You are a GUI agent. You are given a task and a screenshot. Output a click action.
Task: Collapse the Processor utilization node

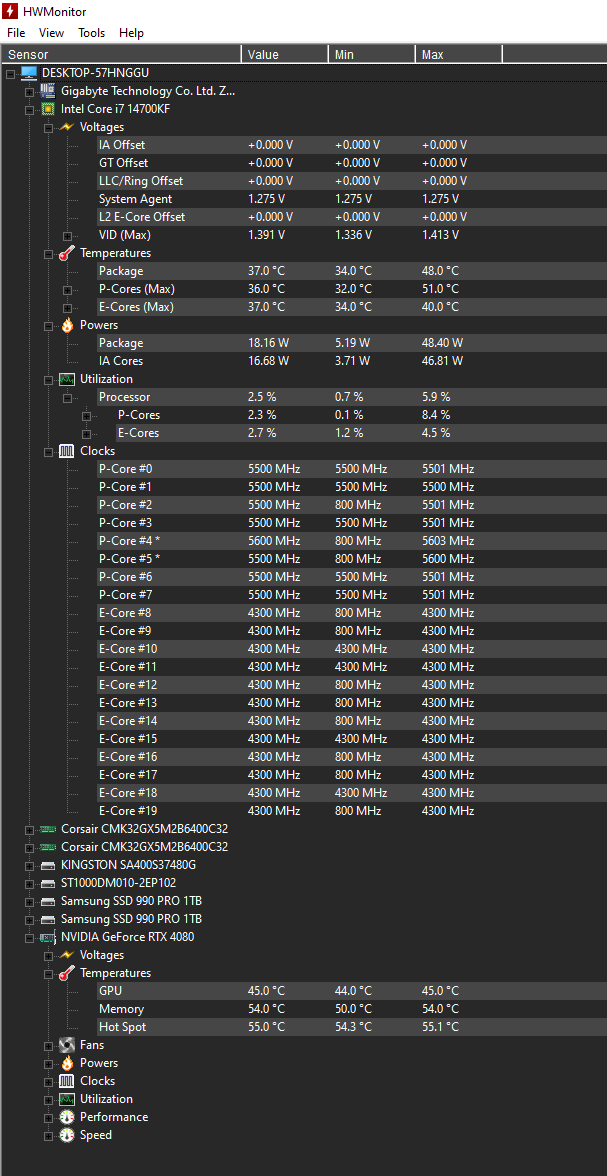tap(67, 398)
